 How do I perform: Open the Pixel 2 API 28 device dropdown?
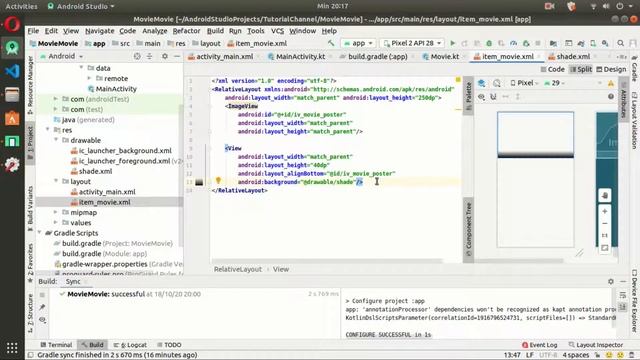[411, 43]
